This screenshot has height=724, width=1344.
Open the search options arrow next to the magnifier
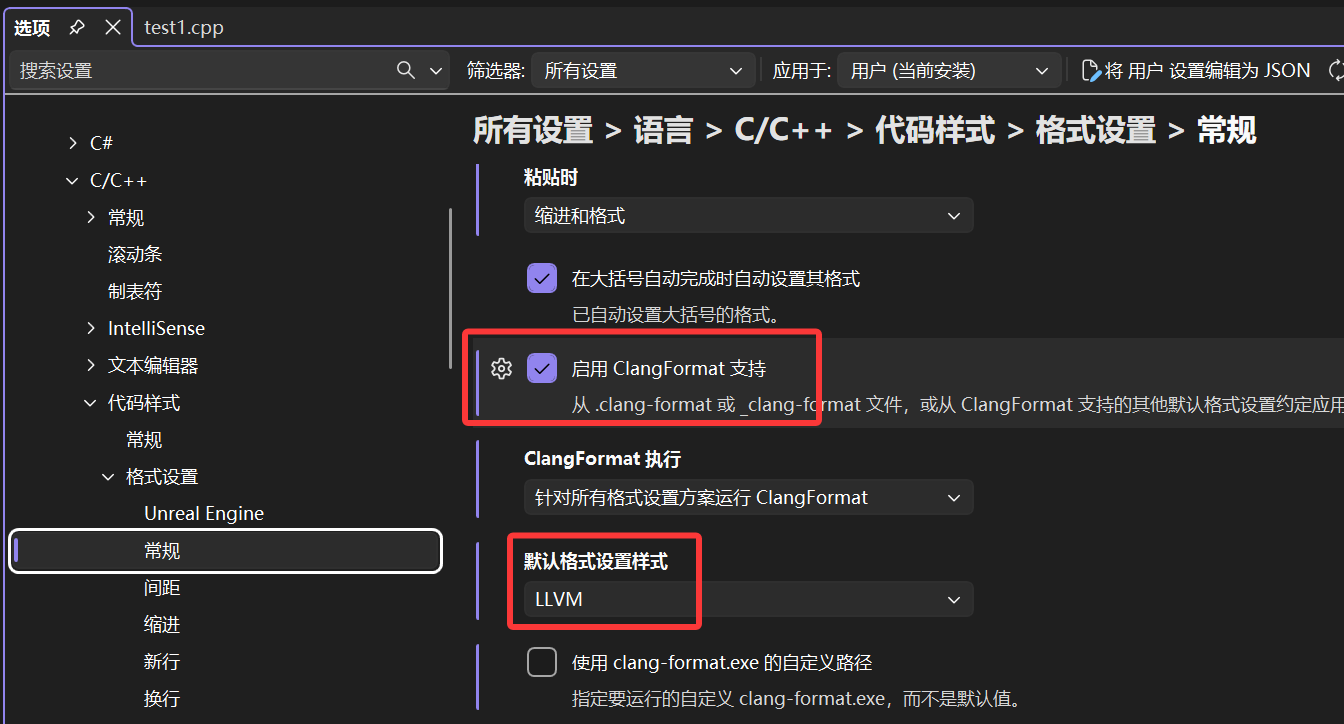pos(435,70)
